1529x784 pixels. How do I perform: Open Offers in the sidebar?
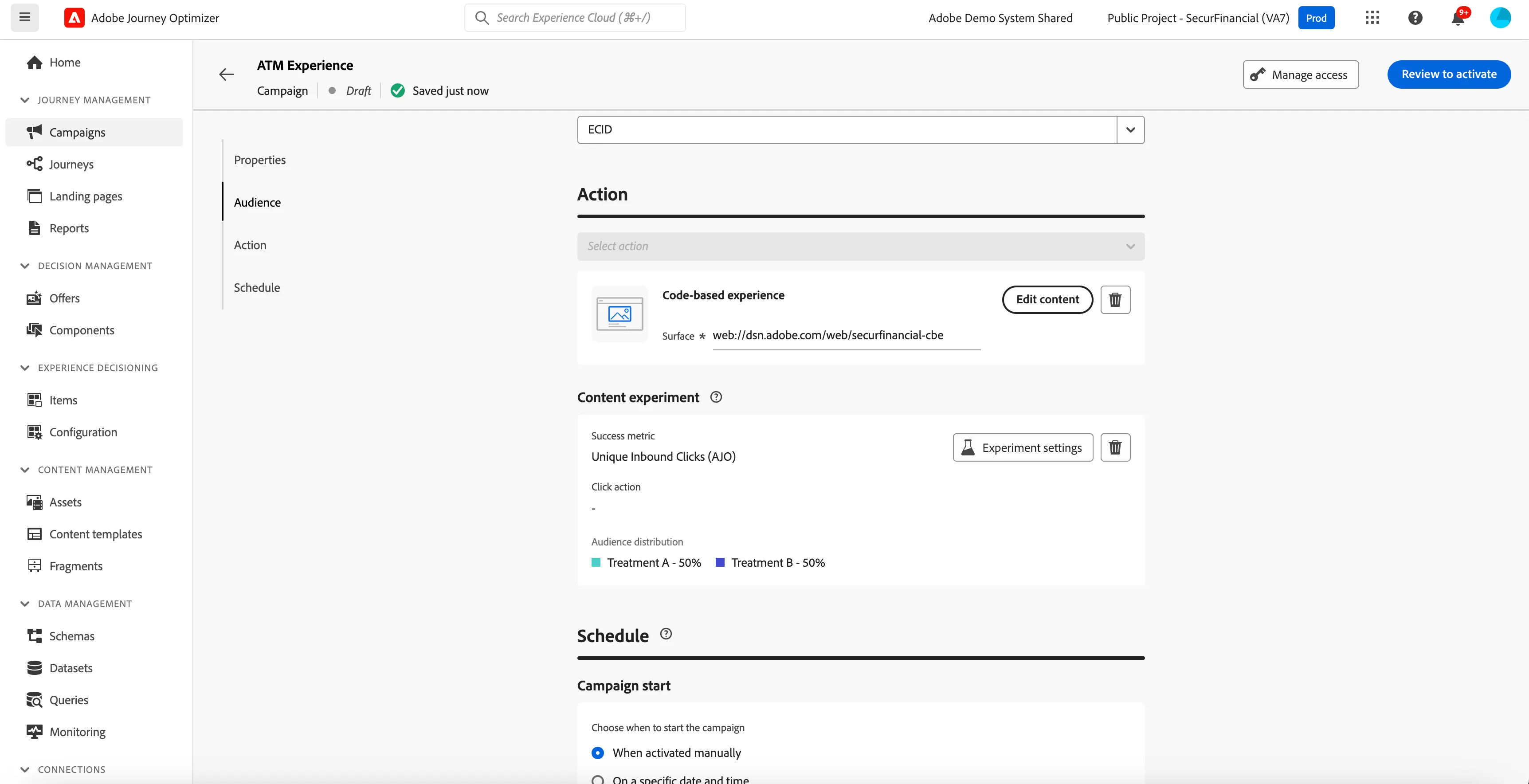coord(94,298)
